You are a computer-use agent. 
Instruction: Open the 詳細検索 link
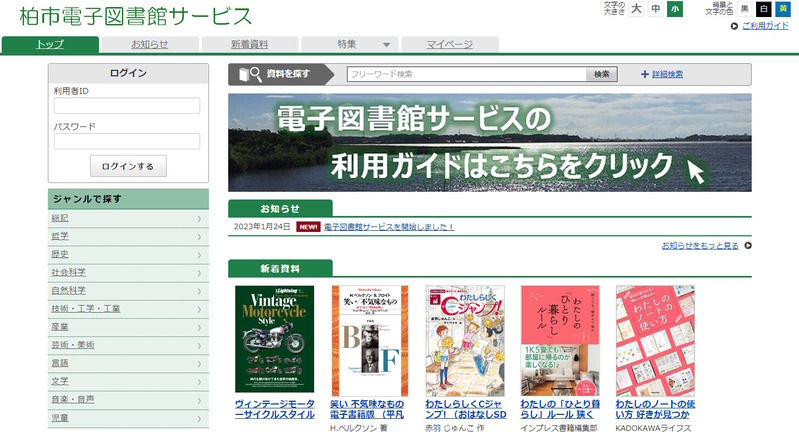pyautogui.click(x=668, y=74)
